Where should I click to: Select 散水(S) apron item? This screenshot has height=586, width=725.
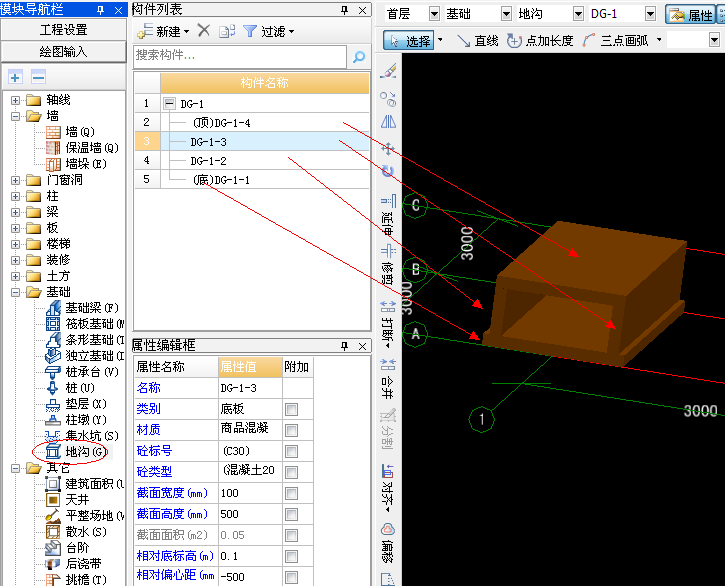click(76, 532)
